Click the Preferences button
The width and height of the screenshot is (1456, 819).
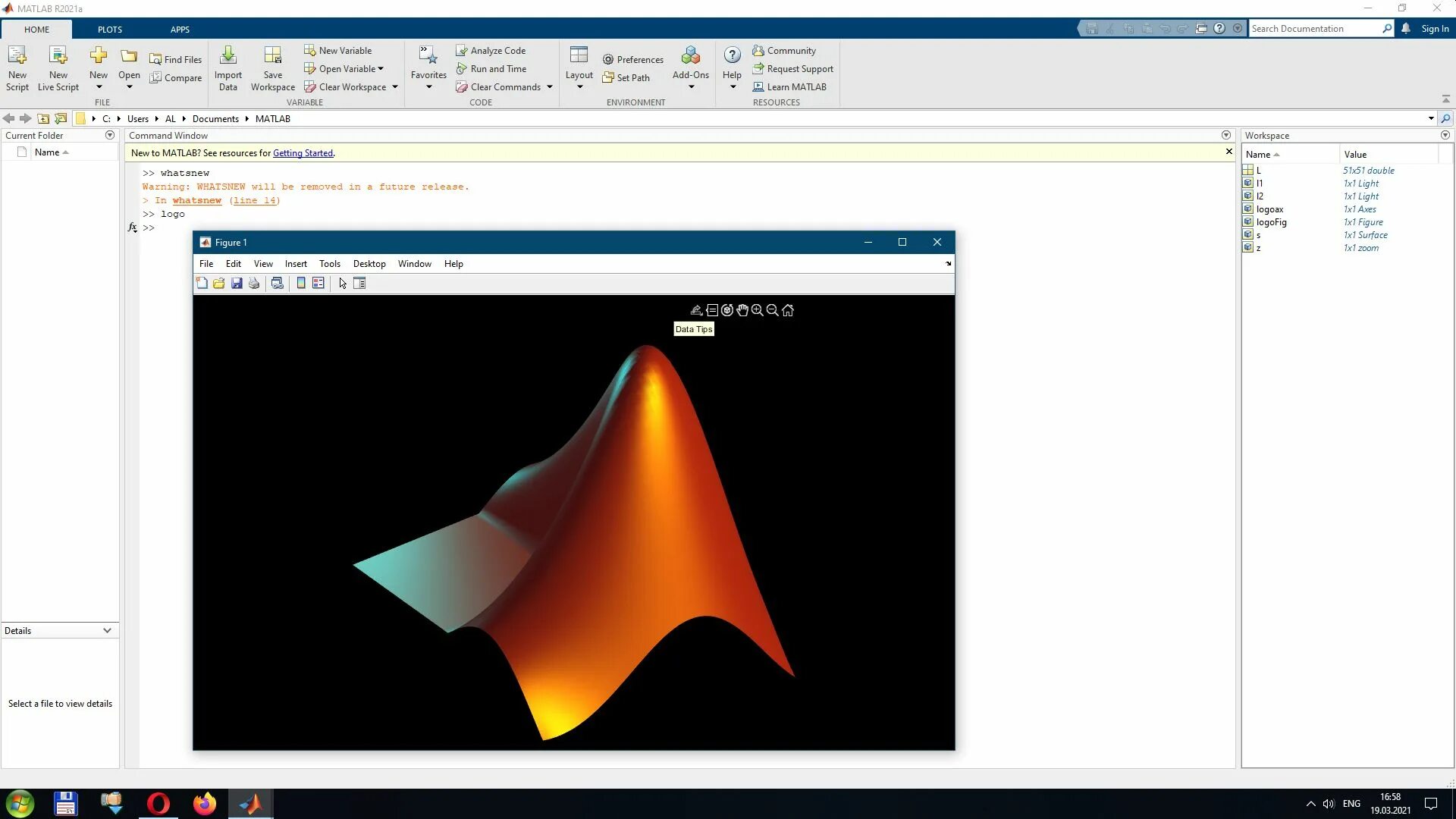pyautogui.click(x=632, y=59)
